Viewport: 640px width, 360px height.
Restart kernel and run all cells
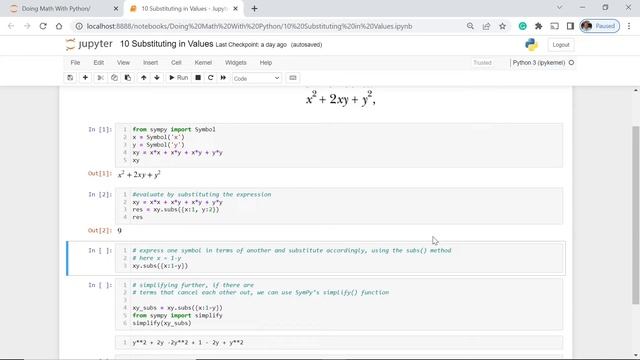point(223,78)
